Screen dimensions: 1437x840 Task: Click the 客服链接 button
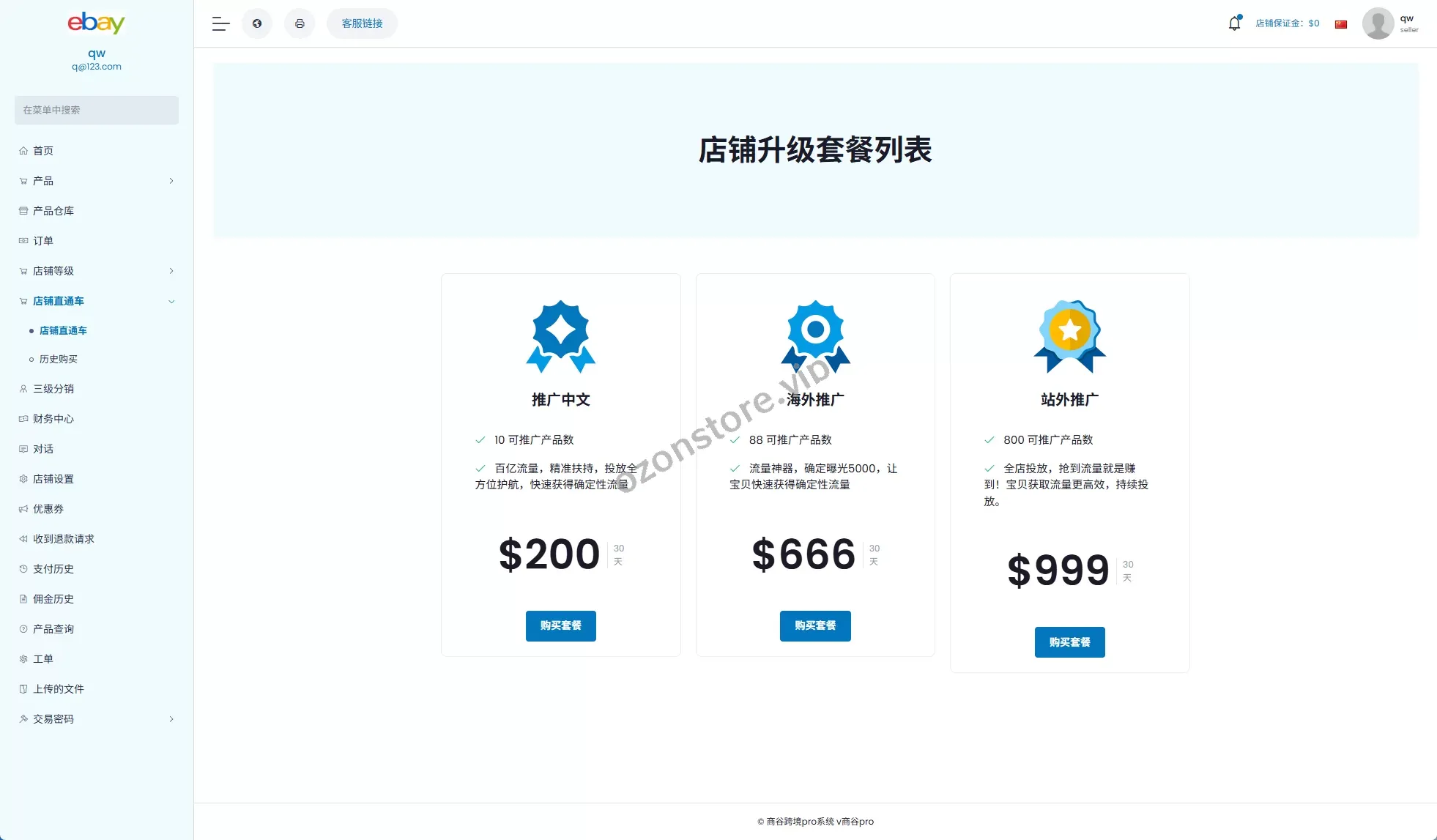[362, 23]
